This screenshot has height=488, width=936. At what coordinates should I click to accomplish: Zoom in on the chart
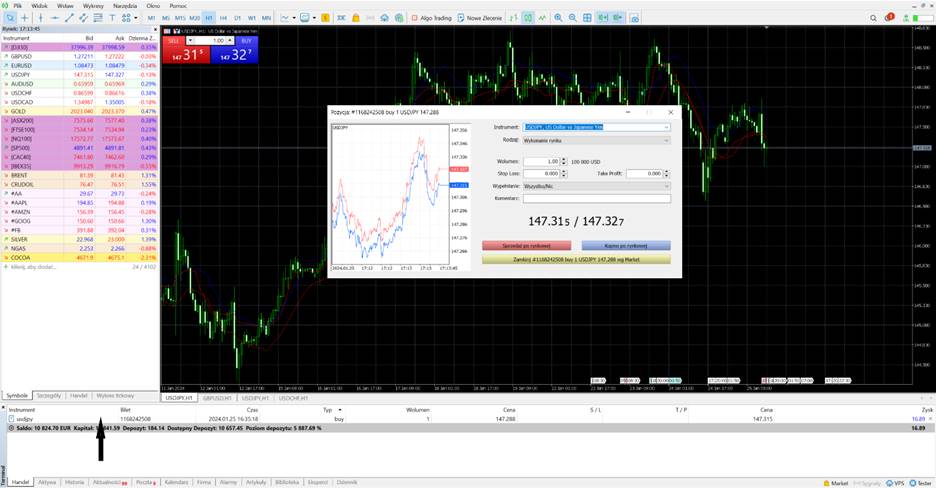pyautogui.click(x=558, y=18)
